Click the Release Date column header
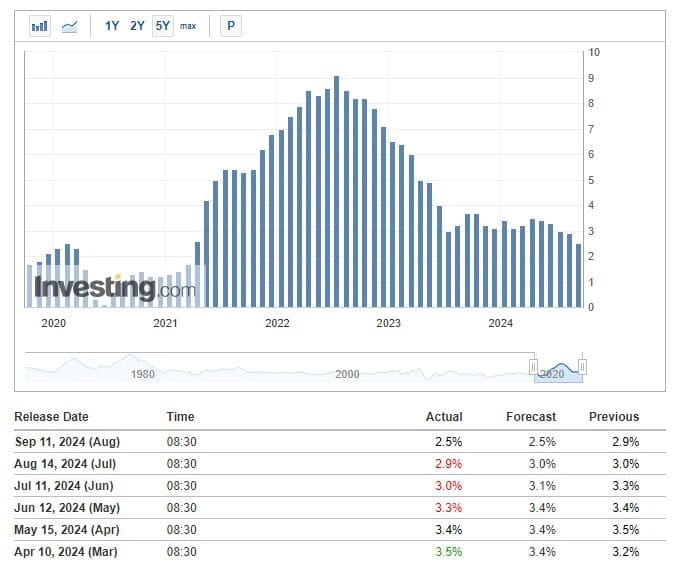The height and width of the screenshot is (572, 674). [51, 416]
